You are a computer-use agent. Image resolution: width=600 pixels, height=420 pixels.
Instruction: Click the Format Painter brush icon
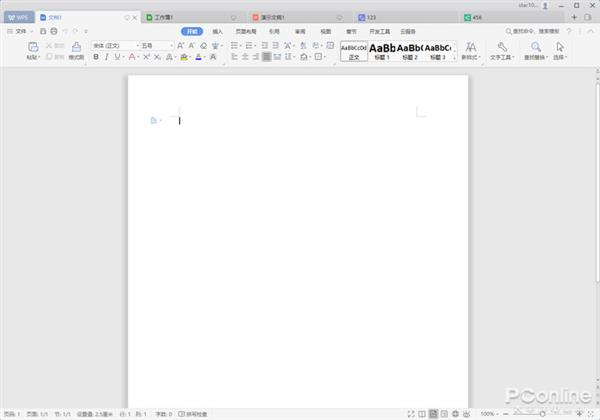click(76, 47)
